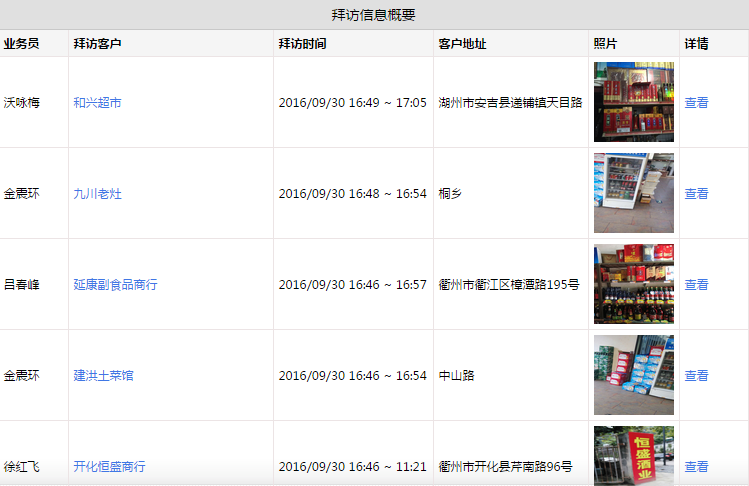Image resolution: width=749 pixels, height=486 pixels.
Task: Select time 2016/09/30 16:46 ~ 11:21
Action: tap(353, 466)
